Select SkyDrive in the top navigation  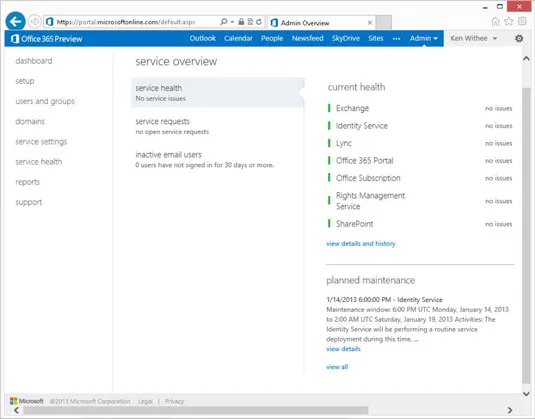(x=346, y=39)
